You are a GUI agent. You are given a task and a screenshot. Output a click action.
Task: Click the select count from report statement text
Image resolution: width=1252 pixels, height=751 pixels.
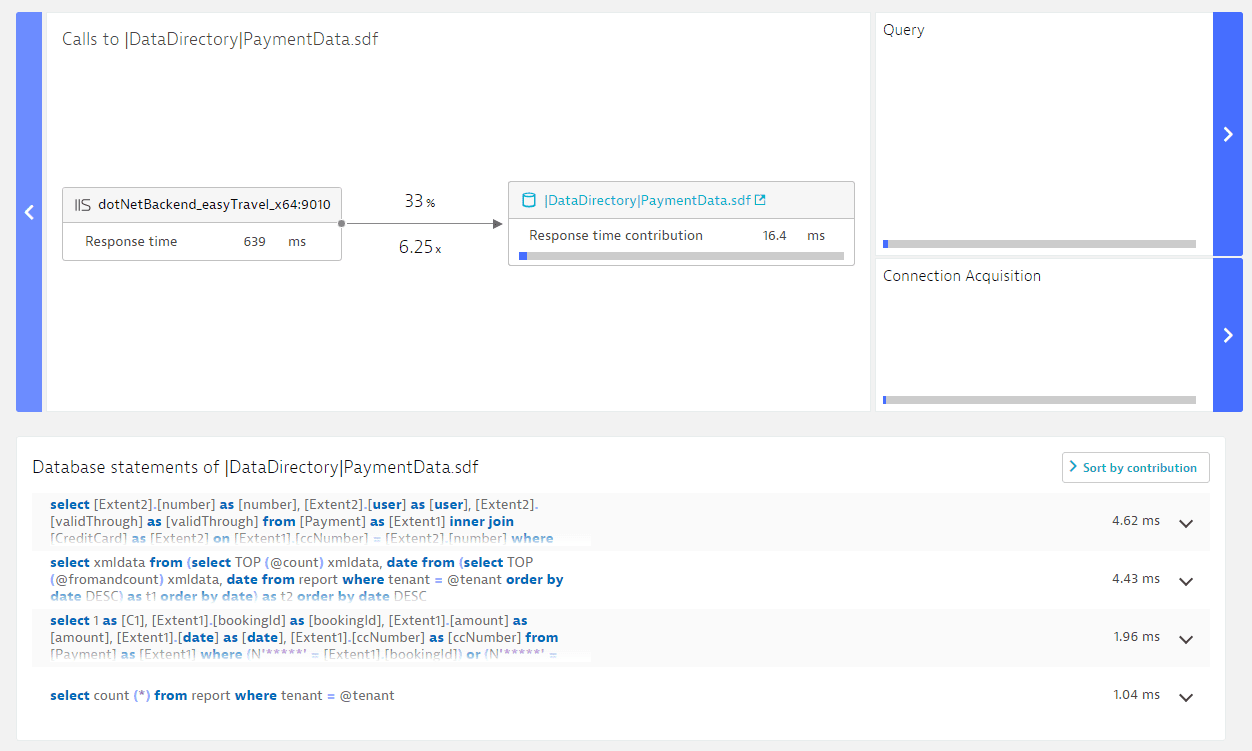pos(222,695)
